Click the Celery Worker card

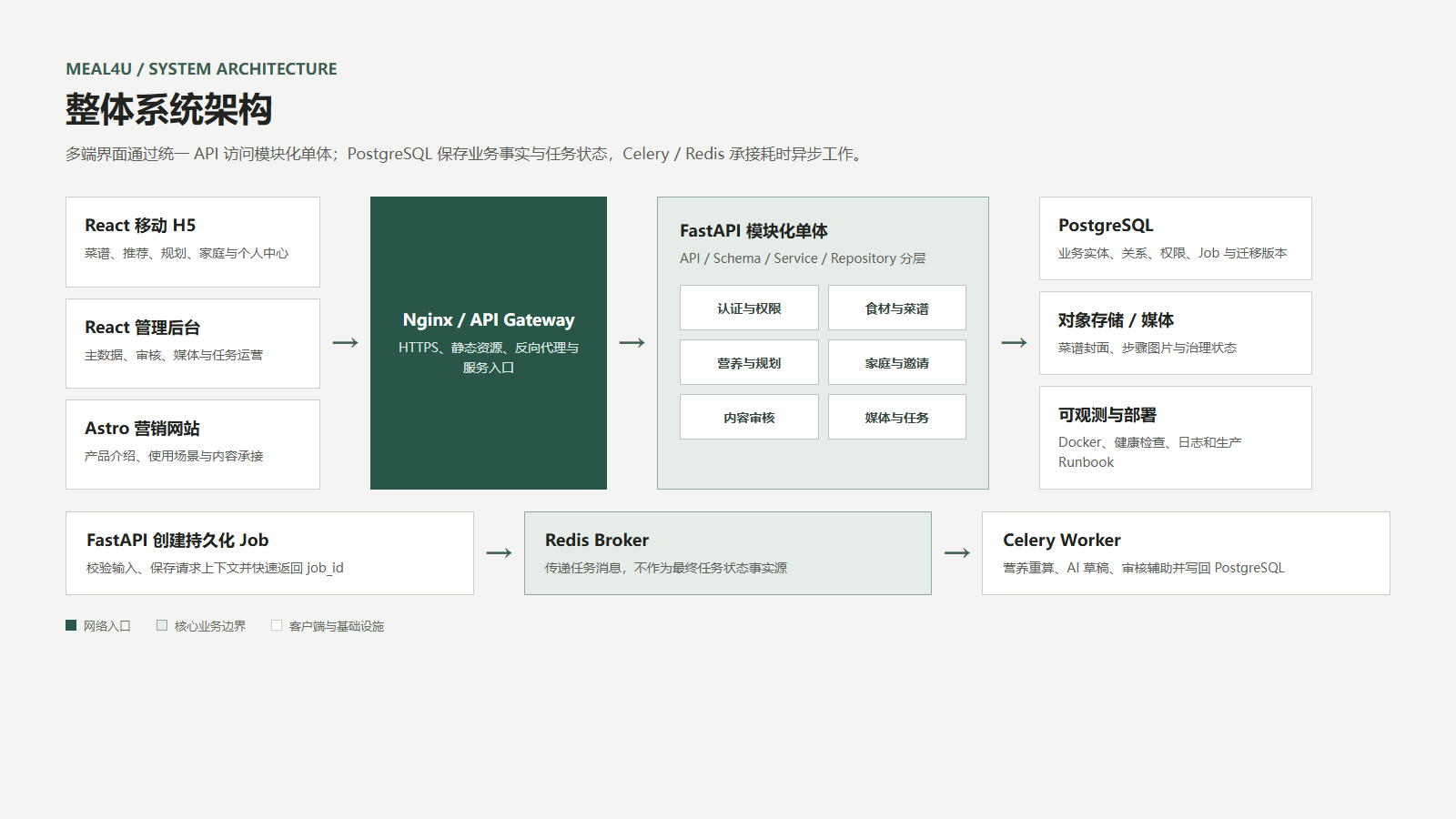point(1186,553)
